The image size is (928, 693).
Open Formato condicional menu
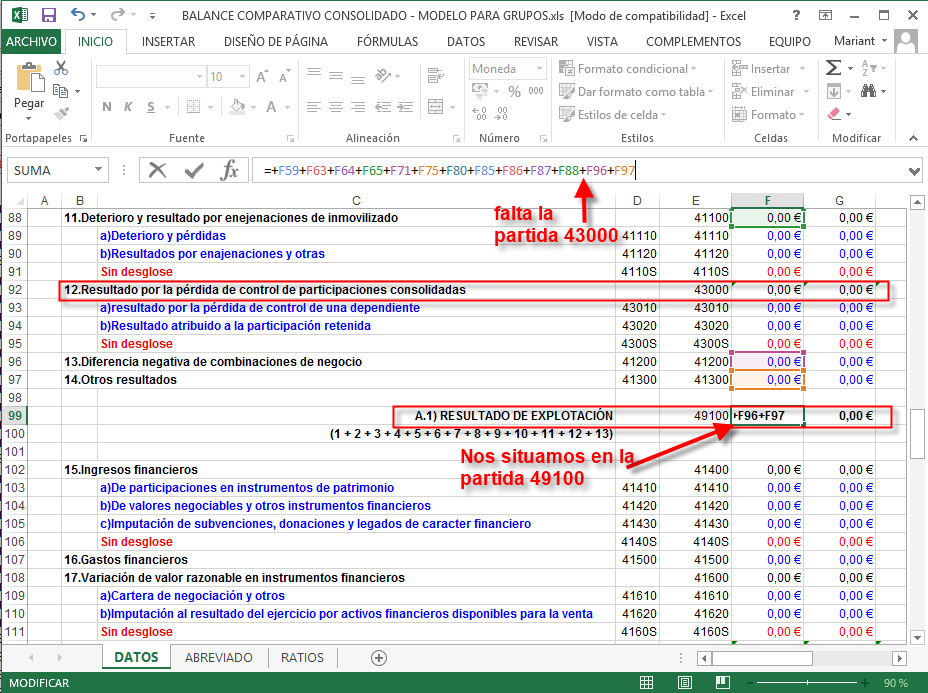[627, 69]
